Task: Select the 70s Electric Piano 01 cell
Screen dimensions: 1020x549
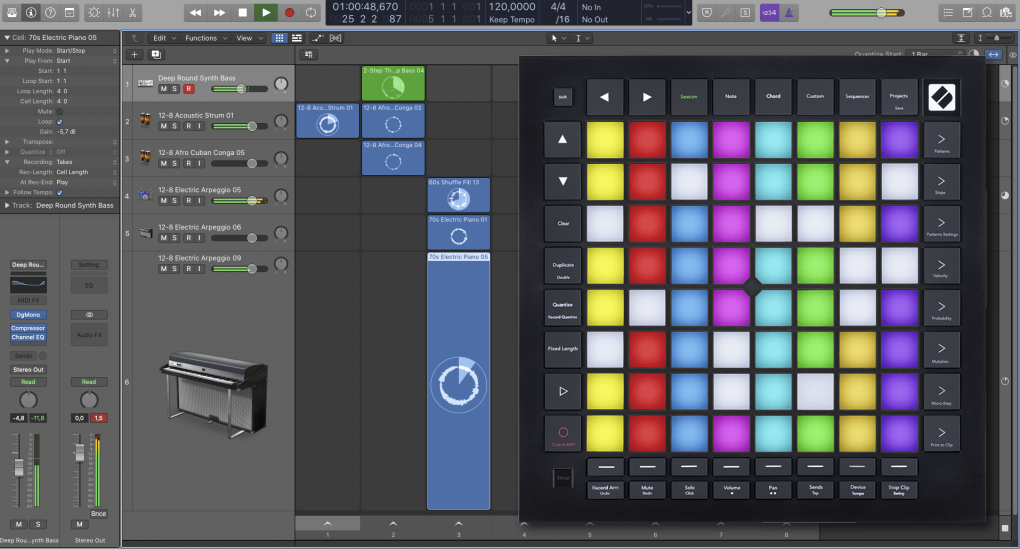Action: click(459, 233)
